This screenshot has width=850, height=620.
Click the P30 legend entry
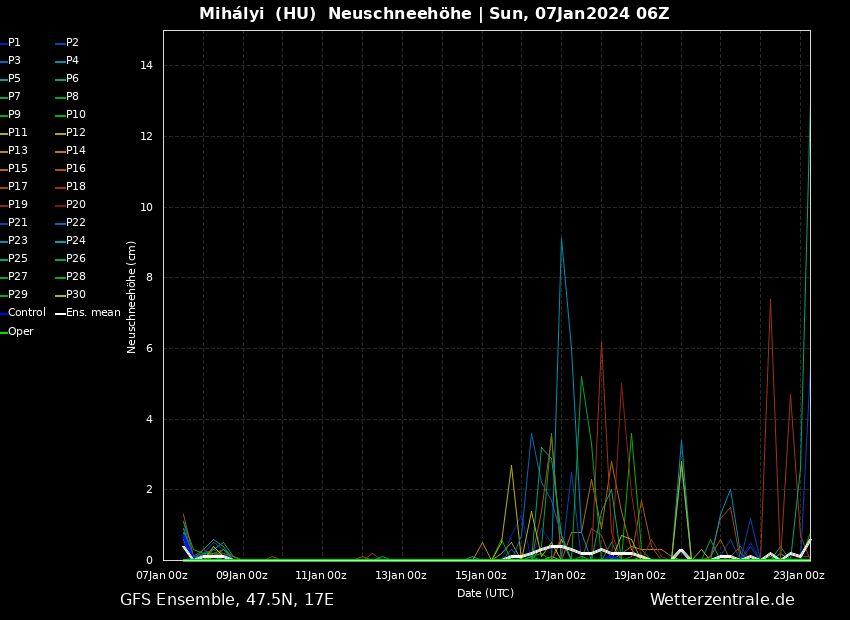pos(75,295)
